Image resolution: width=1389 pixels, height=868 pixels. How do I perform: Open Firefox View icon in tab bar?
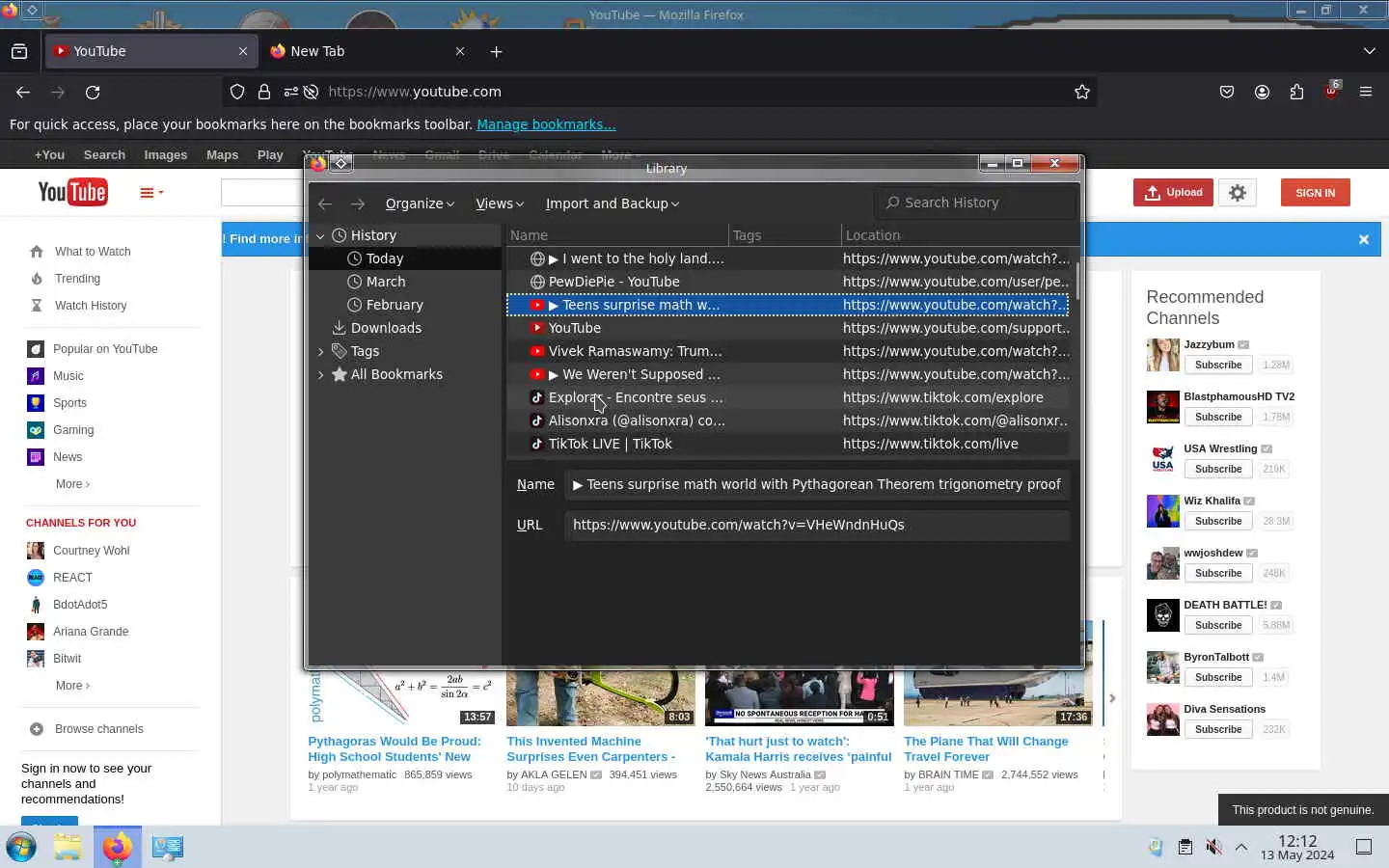[x=19, y=51]
